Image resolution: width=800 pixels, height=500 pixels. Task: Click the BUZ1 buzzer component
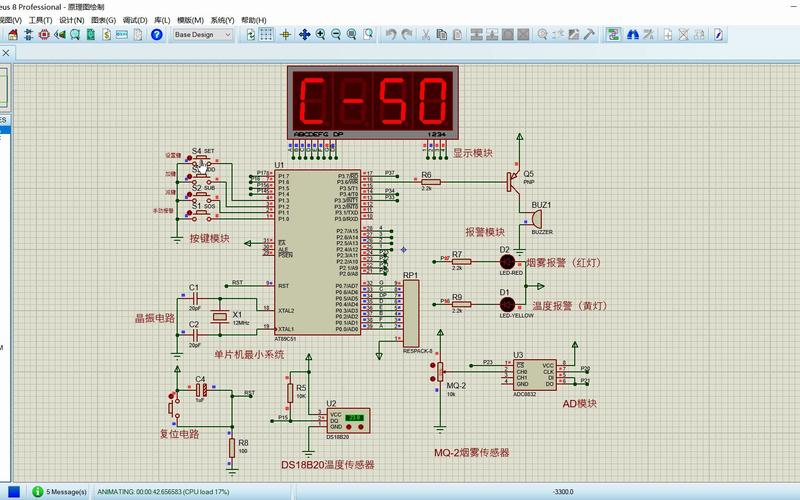536,219
